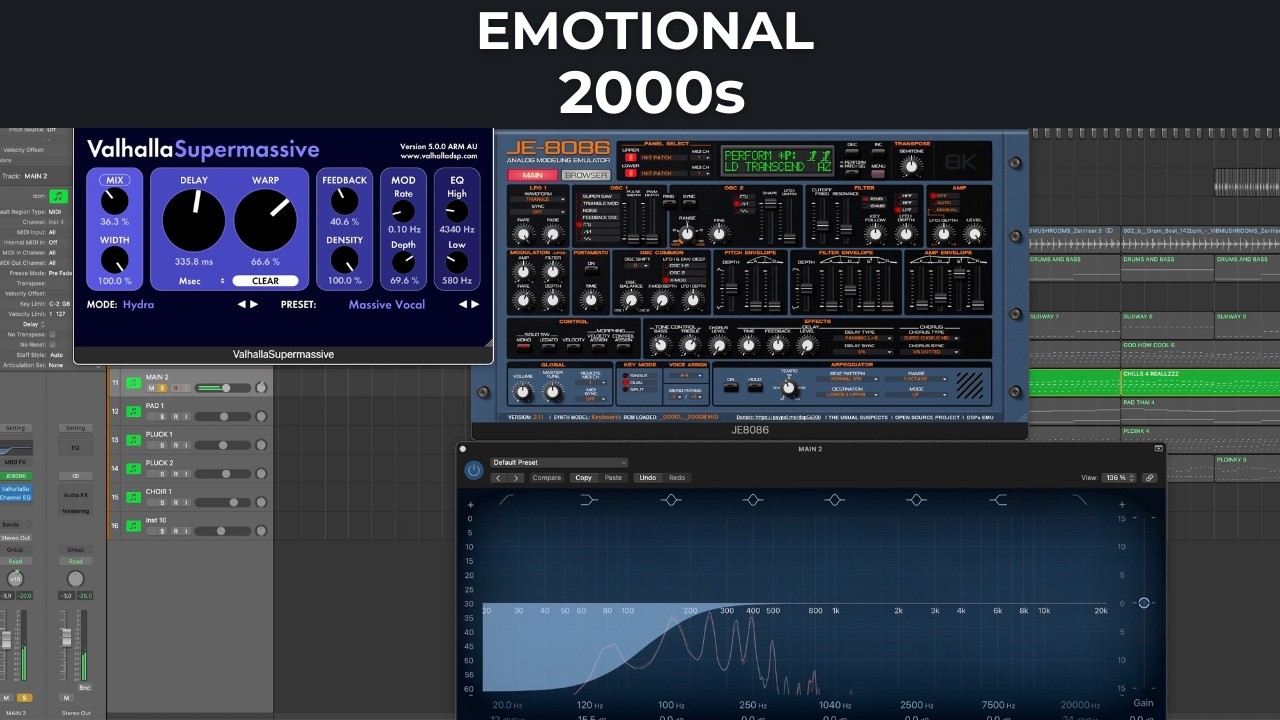Select the low cut band icon in Channel EQ
Screen dimensions: 1280x720
click(507, 499)
